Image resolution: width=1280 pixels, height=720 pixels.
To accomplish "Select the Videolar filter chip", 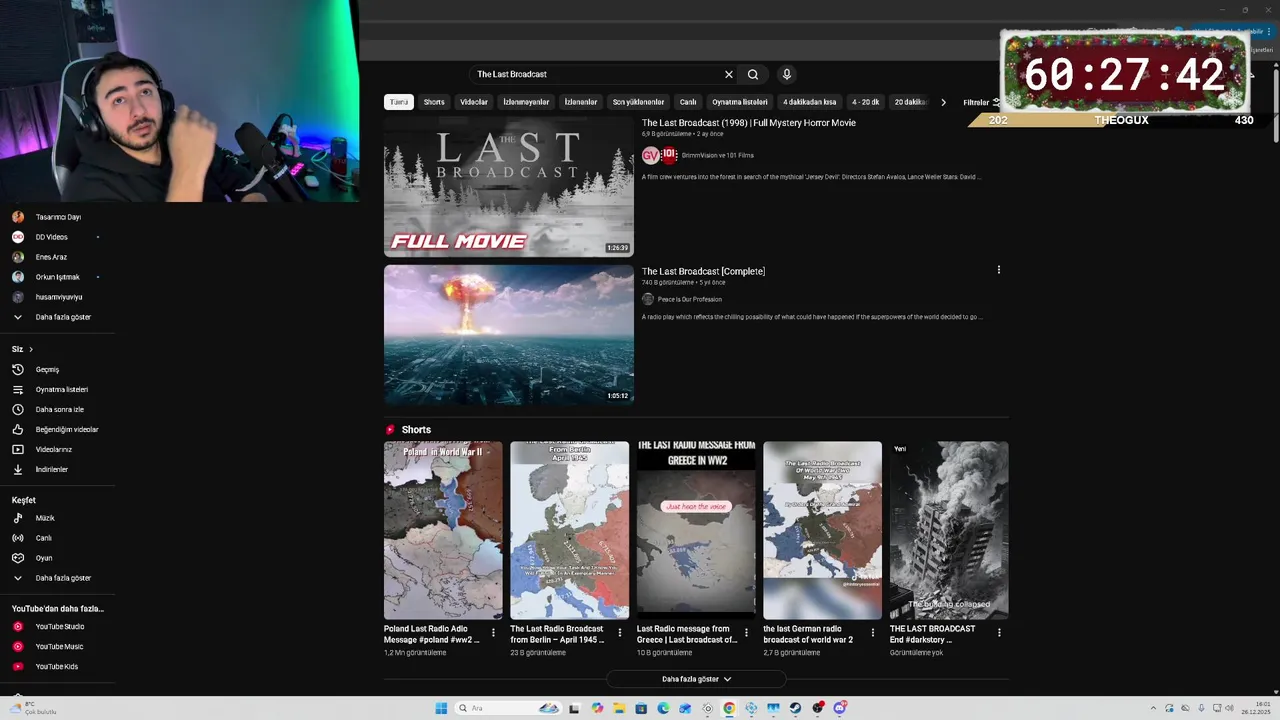I will coord(474,102).
